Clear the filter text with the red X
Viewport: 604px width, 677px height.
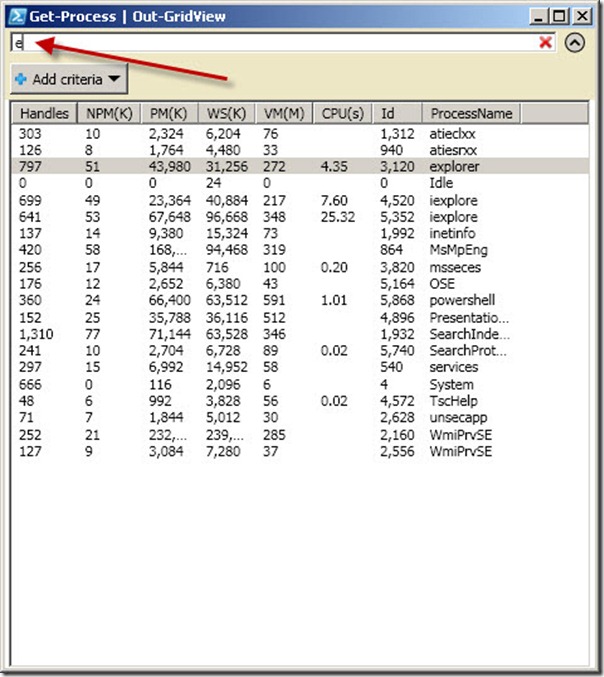coord(546,42)
